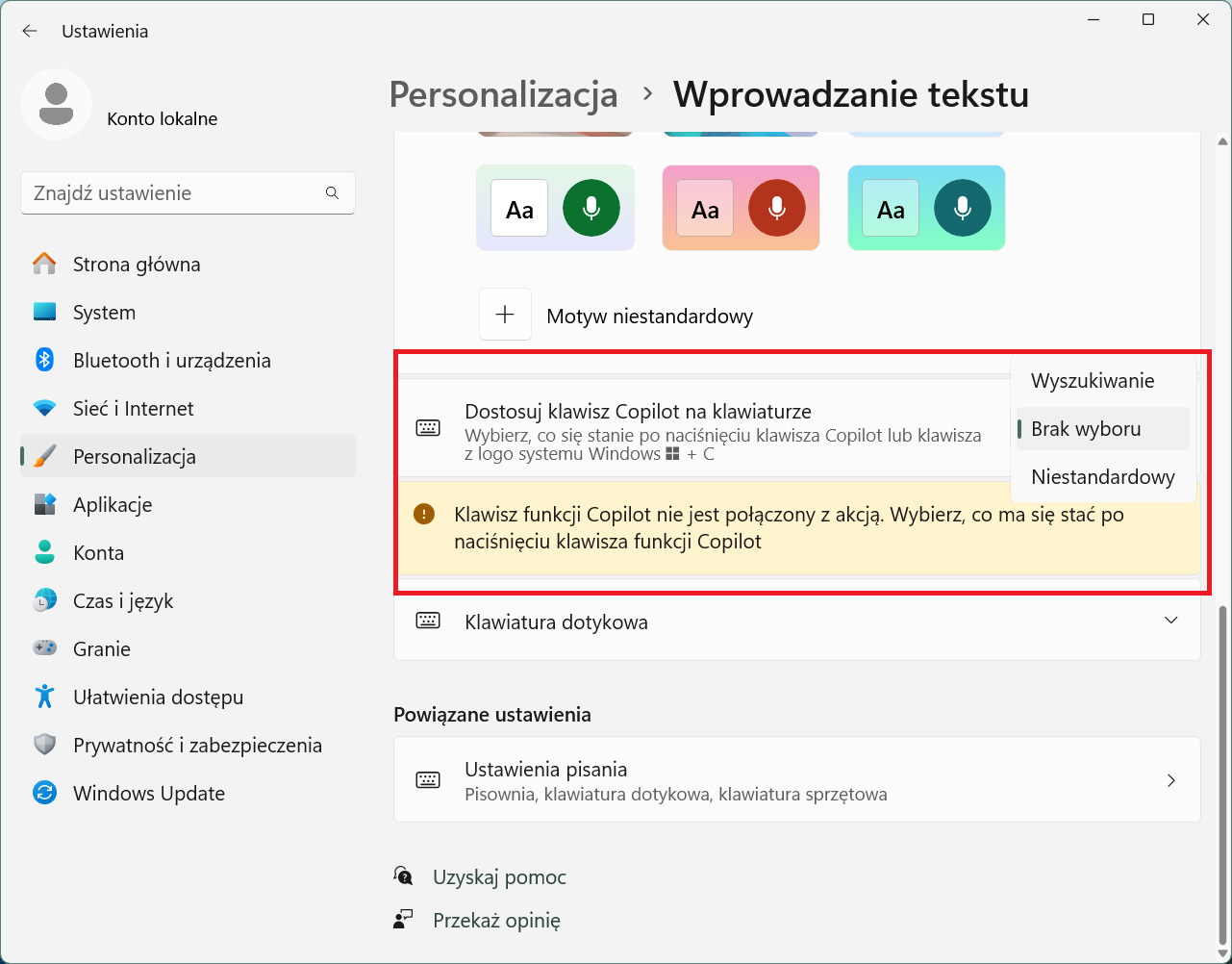
Task: Choose Brak wyboru option in dropdown
Action: 1102,429
